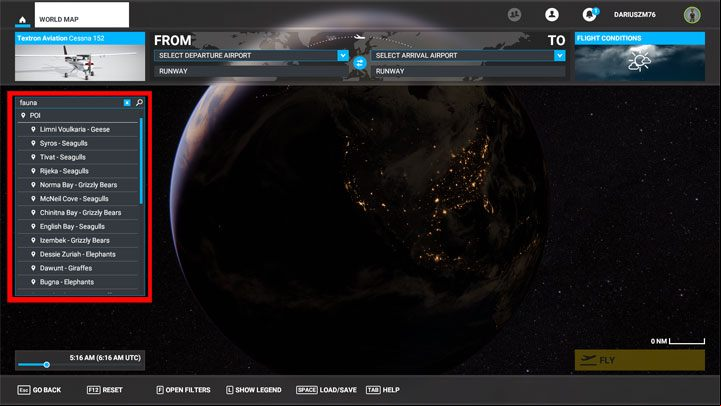Open the World Map tab
The image size is (721, 406).
pos(82,15)
